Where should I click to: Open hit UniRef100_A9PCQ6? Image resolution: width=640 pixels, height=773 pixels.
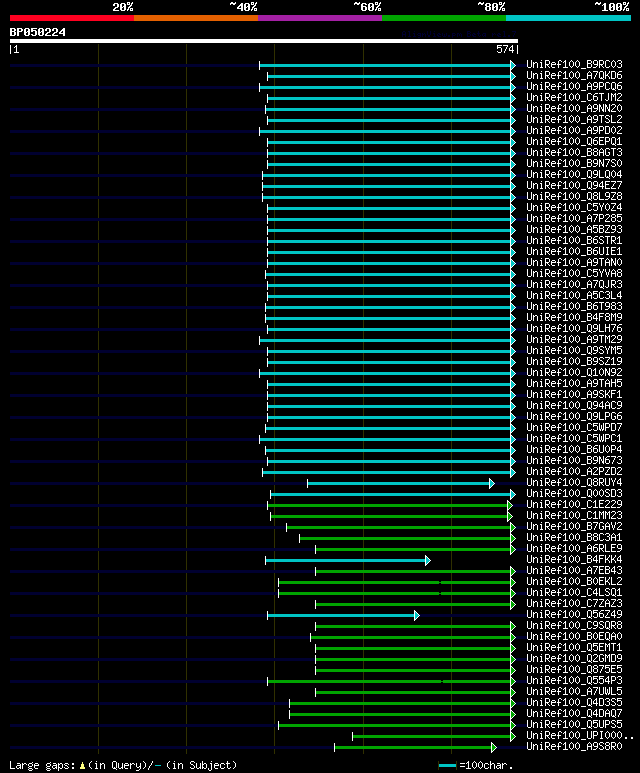point(574,86)
